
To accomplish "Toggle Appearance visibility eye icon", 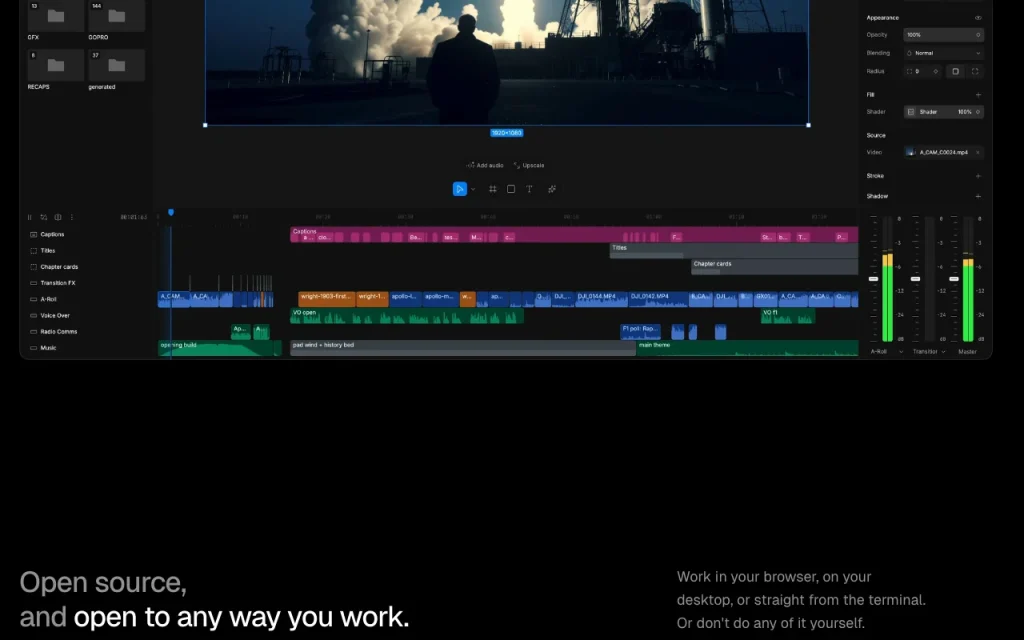I will [x=978, y=18].
